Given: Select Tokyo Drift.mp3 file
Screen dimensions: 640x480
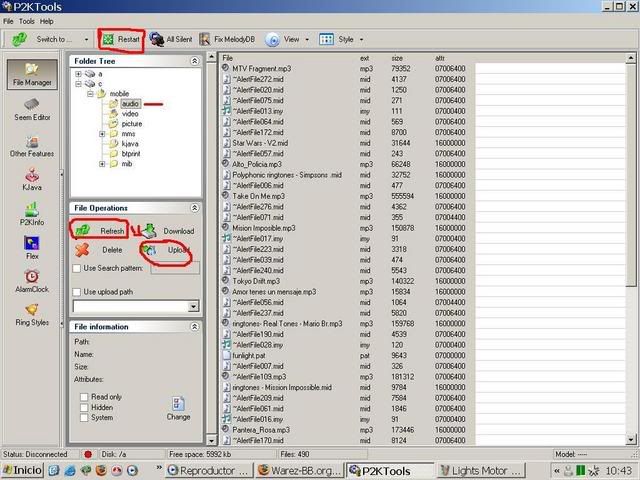Looking at the screenshot, I should click(x=256, y=281).
